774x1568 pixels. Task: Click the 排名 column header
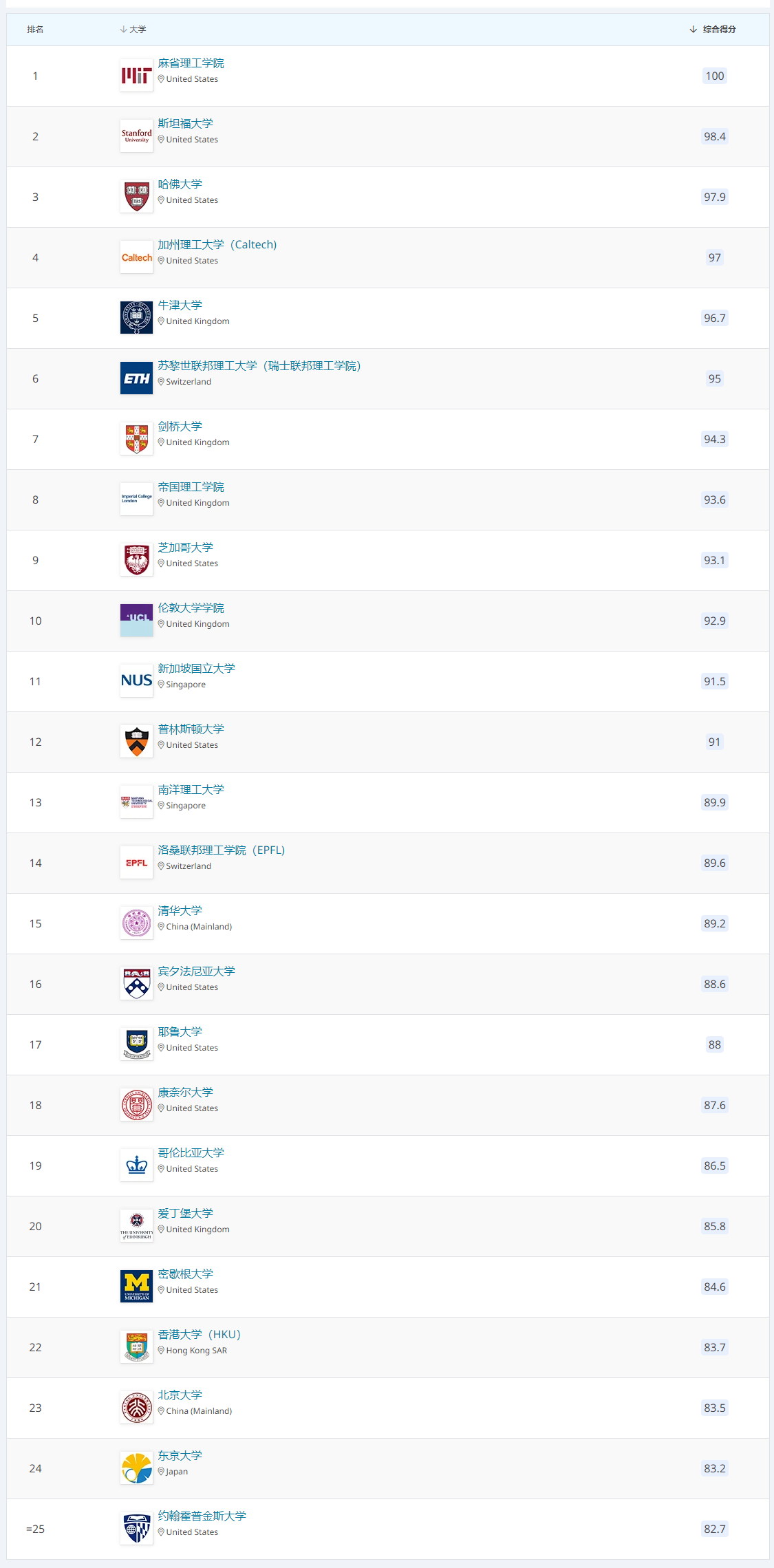coord(35,30)
